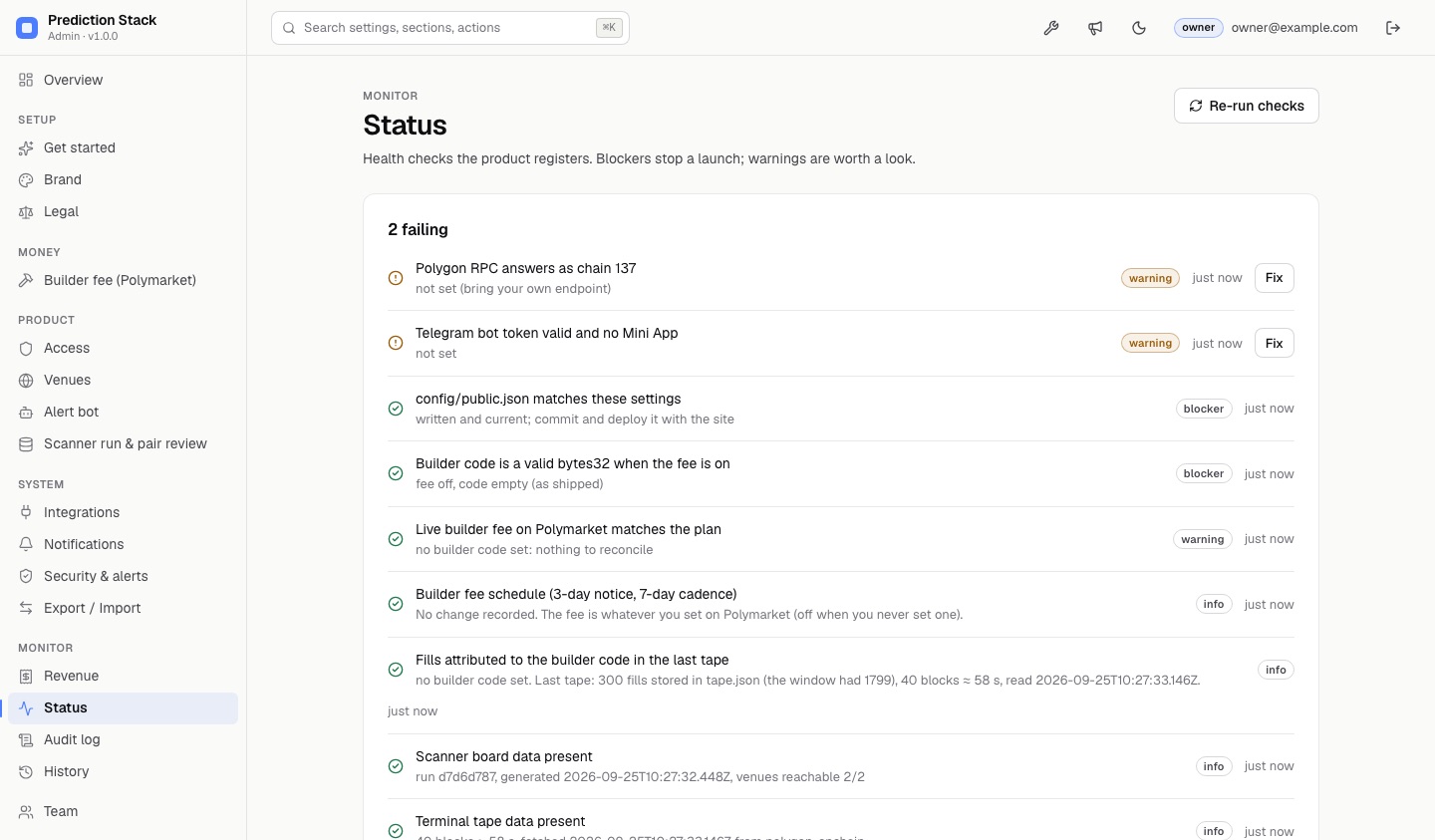
Task: Click "Scanner board data present" check title
Action: pos(504,756)
